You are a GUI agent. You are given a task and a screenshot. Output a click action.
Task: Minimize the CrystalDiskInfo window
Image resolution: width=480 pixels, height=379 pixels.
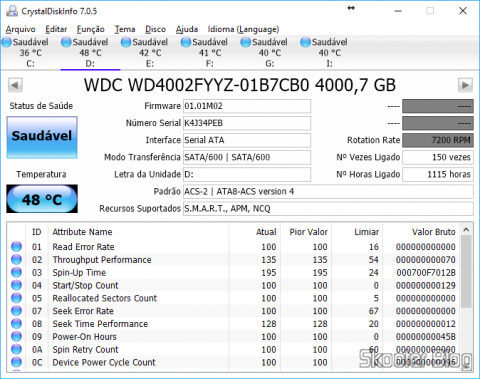[x=398, y=11]
